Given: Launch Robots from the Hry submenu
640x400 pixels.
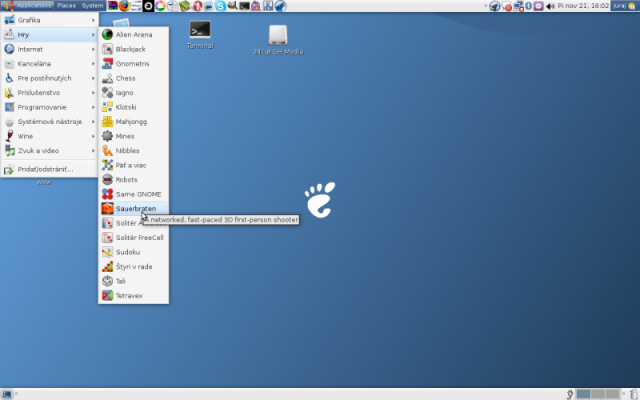Looking at the screenshot, I should click(x=133, y=180).
